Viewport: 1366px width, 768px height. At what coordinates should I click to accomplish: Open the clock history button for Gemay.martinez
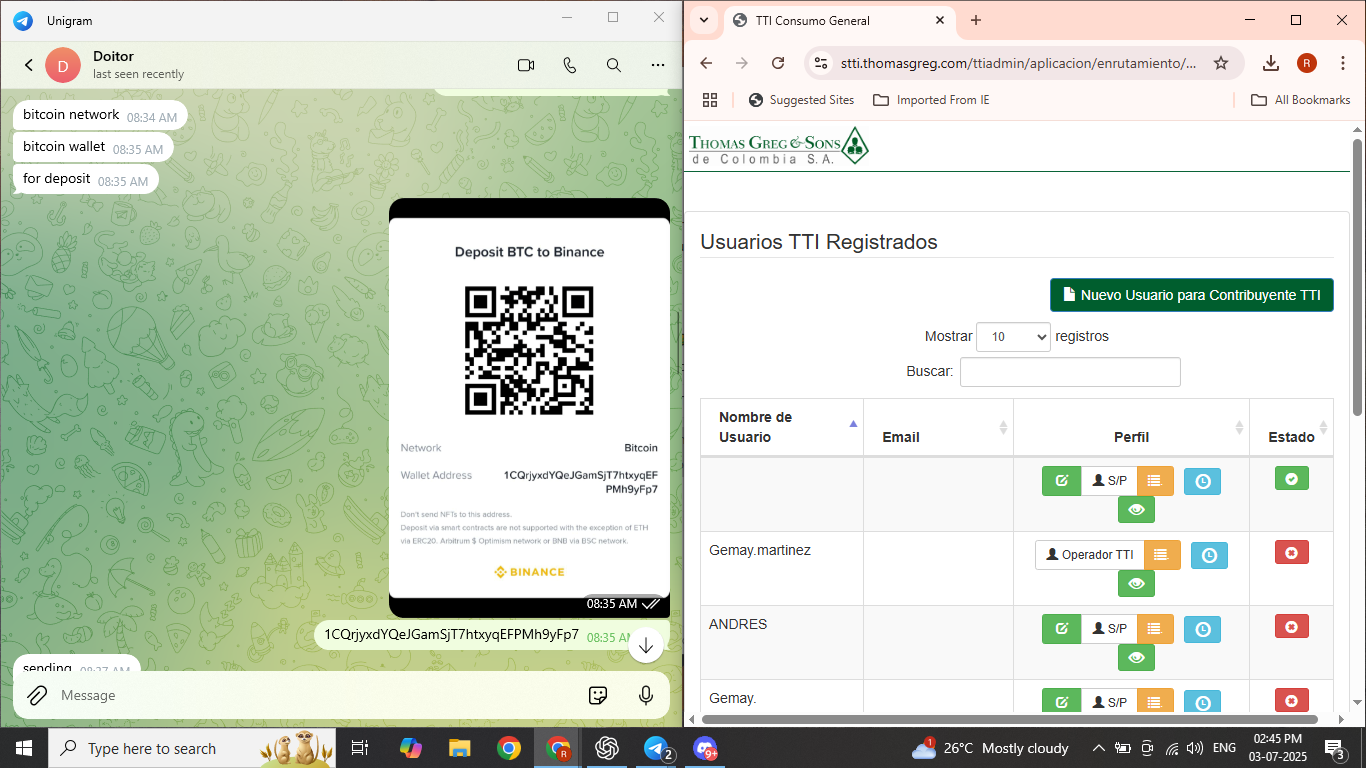click(x=1209, y=556)
